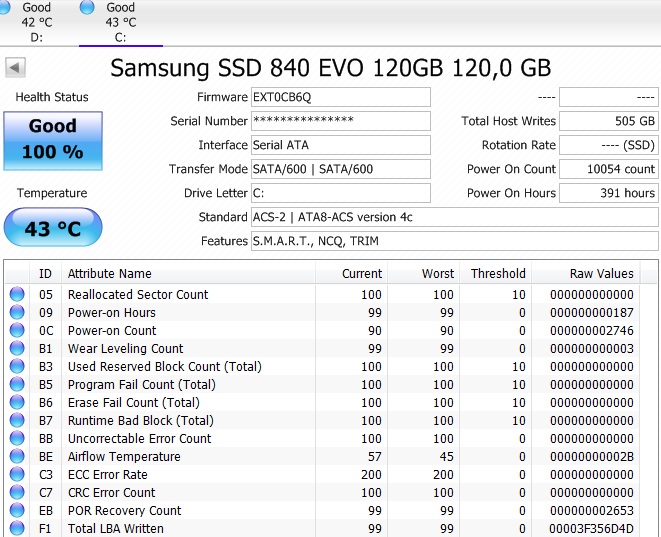Viewport: 661px width, 537px height.
Task: Click the status orb for Reallocated Sector Count
Action: click(x=17, y=294)
